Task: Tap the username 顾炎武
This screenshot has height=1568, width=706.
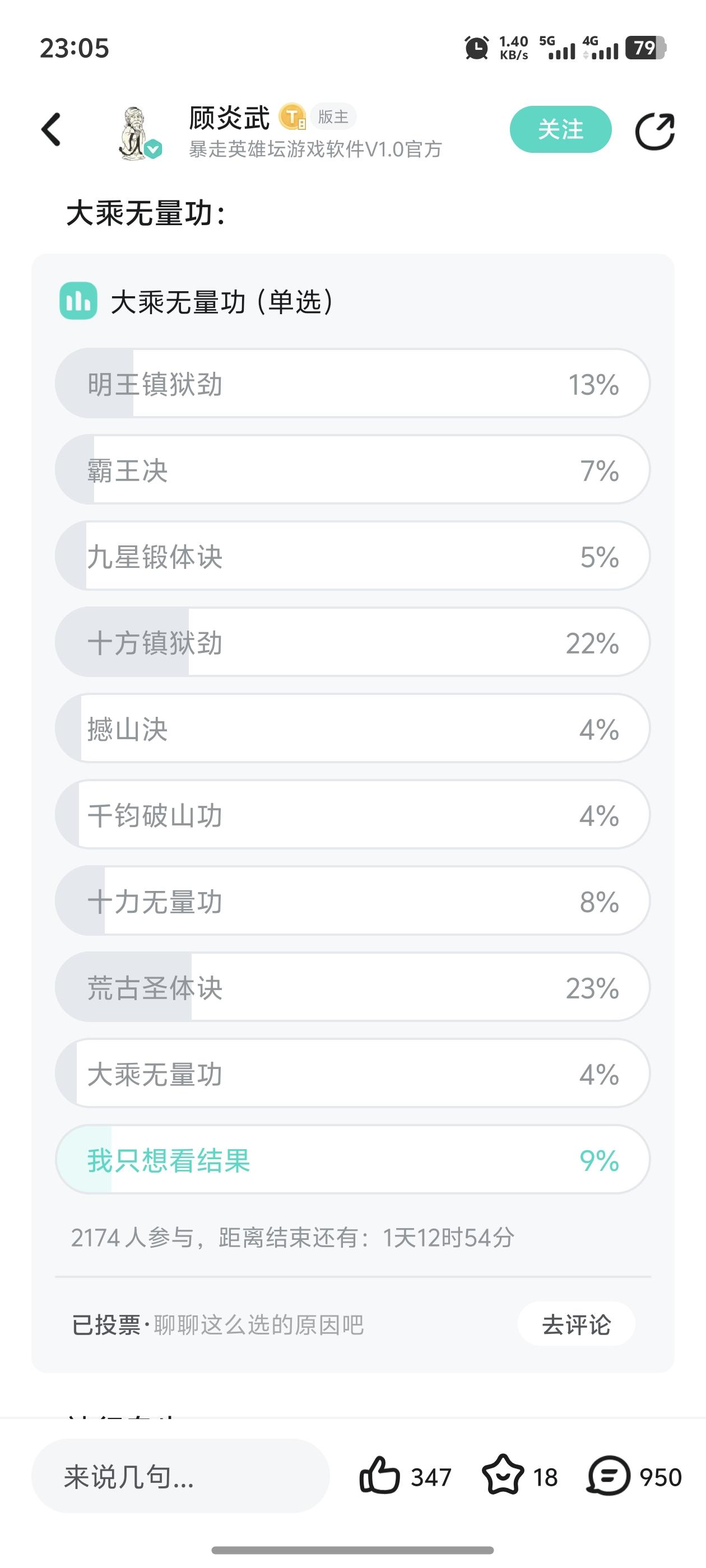Action: click(x=230, y=118)
